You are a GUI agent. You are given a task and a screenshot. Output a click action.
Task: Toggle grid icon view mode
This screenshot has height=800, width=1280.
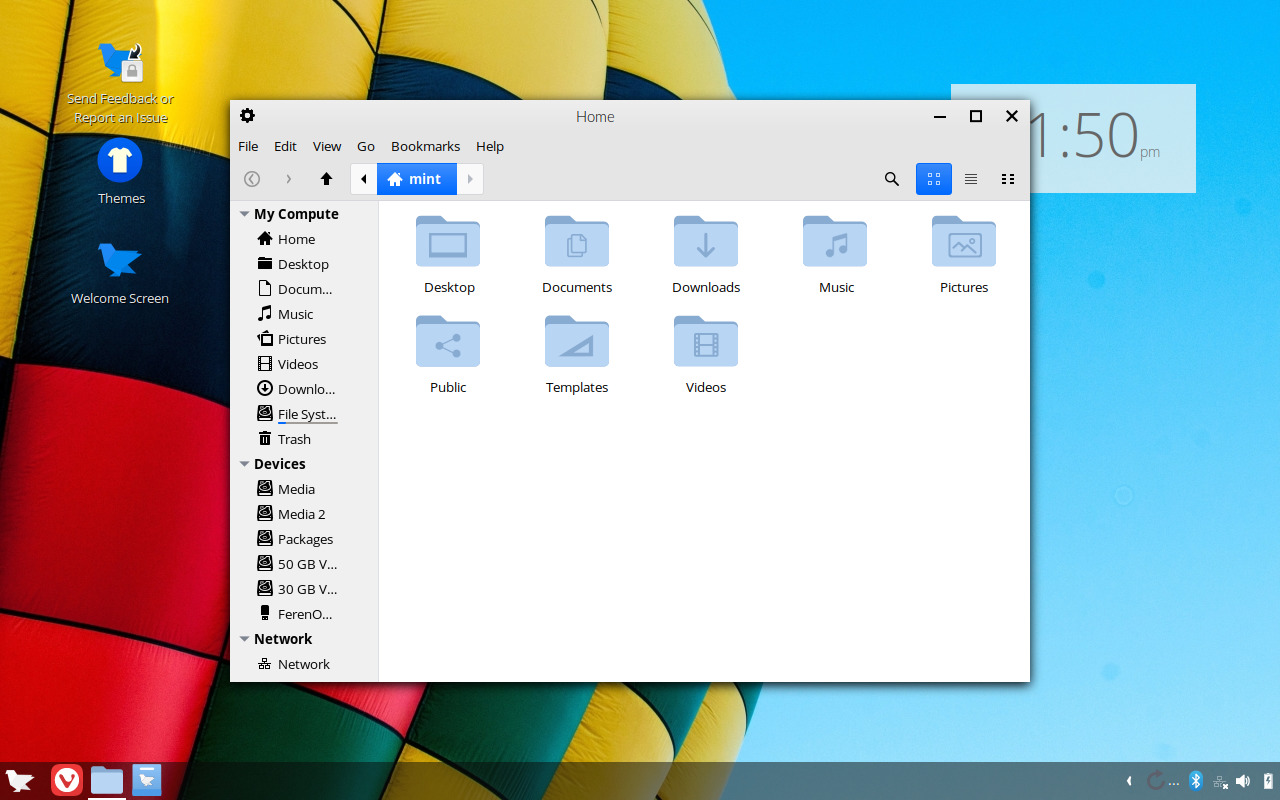coord(934,179)
